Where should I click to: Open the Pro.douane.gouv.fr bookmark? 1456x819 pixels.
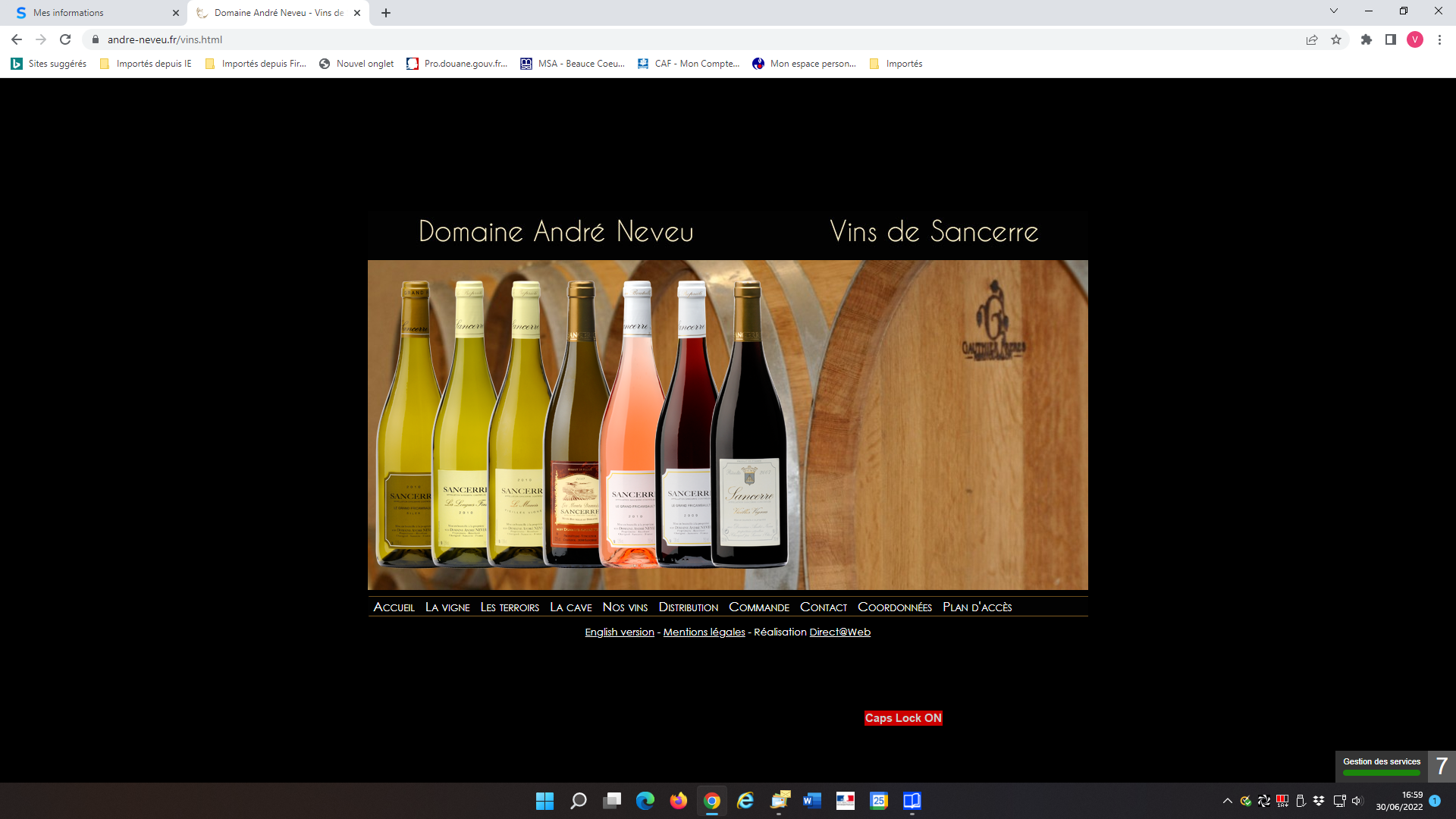457,64
